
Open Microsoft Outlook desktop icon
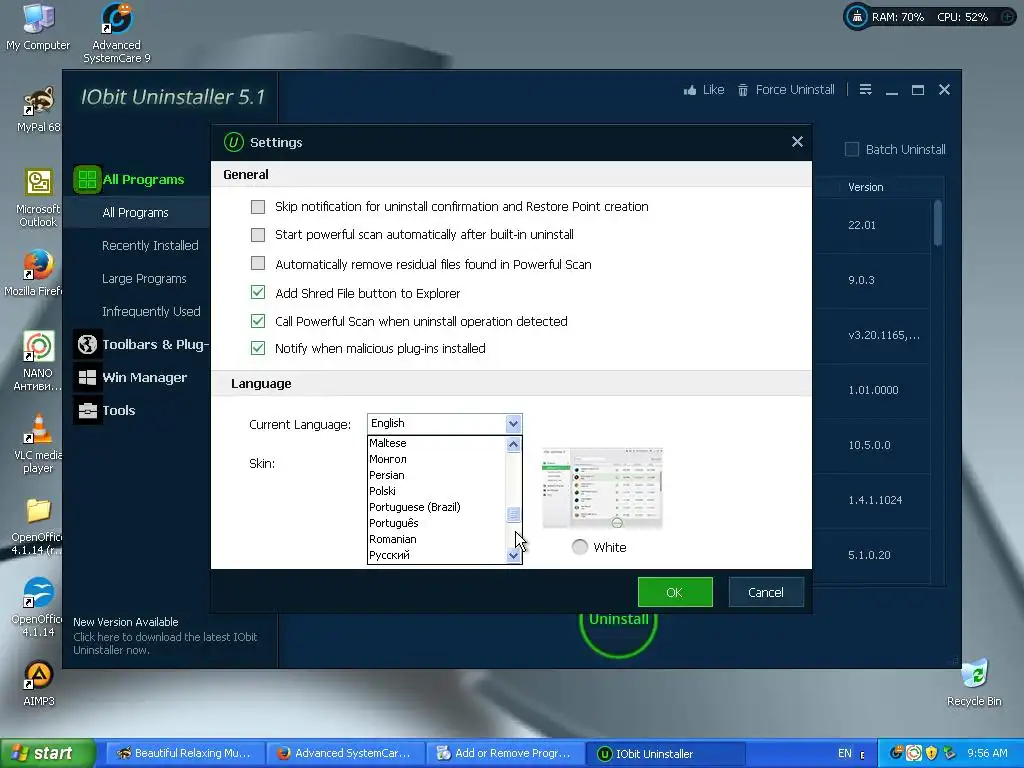pos(38,197)
